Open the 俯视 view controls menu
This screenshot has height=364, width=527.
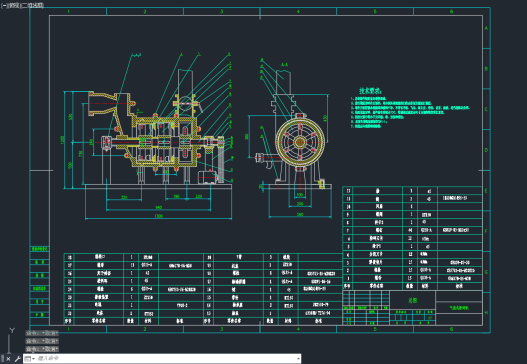pyautogui.click(x=14, y=5)
